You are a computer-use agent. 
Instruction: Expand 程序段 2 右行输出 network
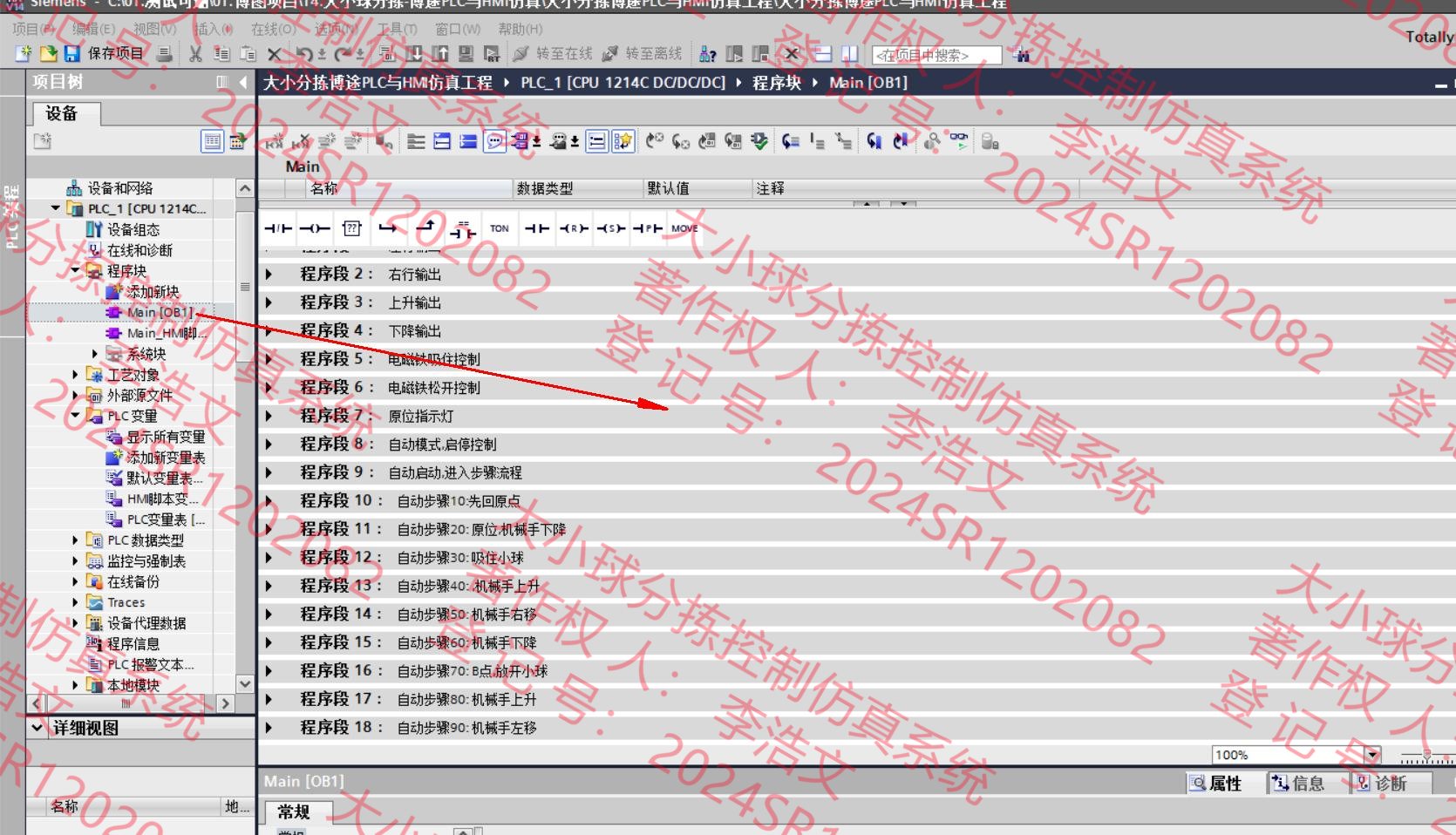click(x=269, y=275)
